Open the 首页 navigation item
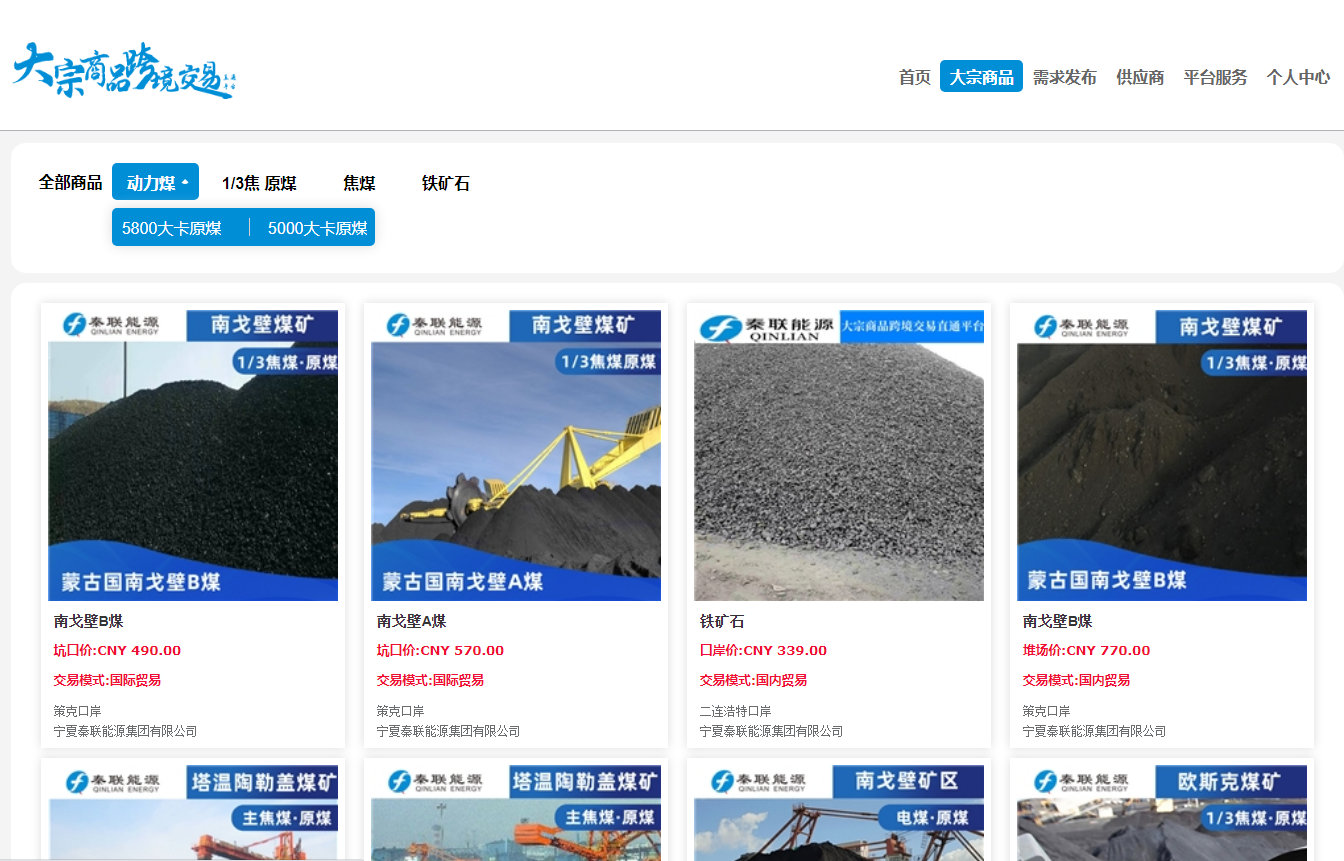This screenshot has height=861, width=1344. click(x=914, y=77)
